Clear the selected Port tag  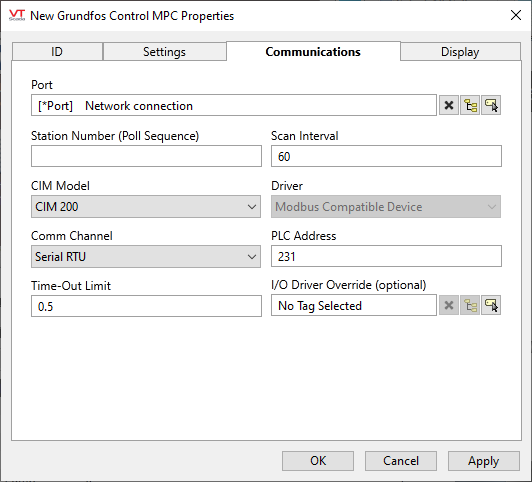(x=449, y=105)
